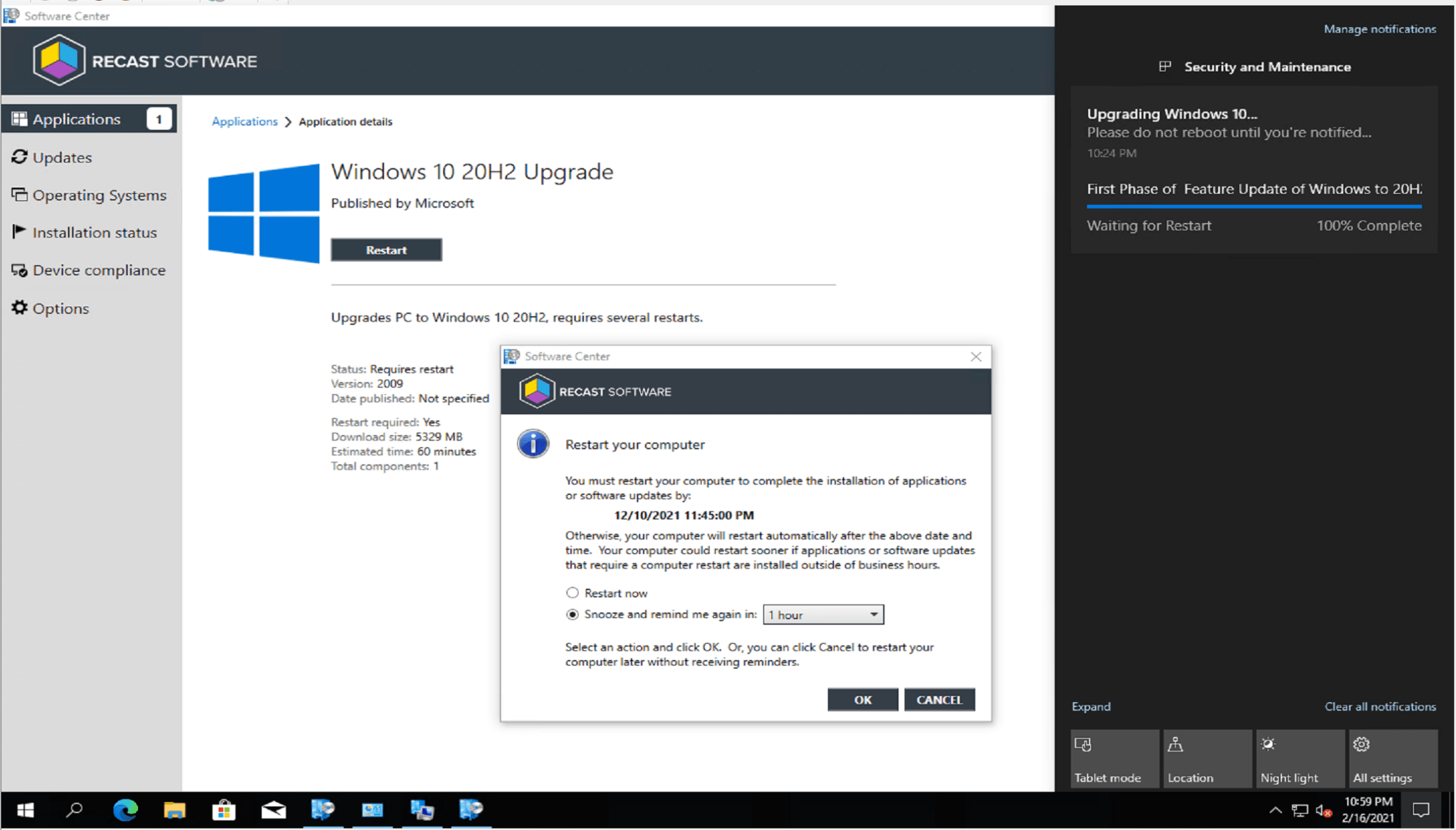Select Applications tab in sidebar

(x=76, y=119)
